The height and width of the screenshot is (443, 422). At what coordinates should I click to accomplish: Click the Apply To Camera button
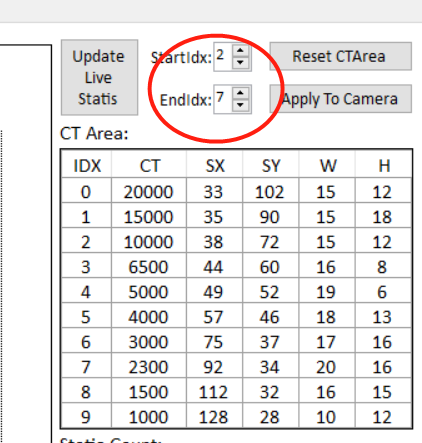tap(341, 99)
